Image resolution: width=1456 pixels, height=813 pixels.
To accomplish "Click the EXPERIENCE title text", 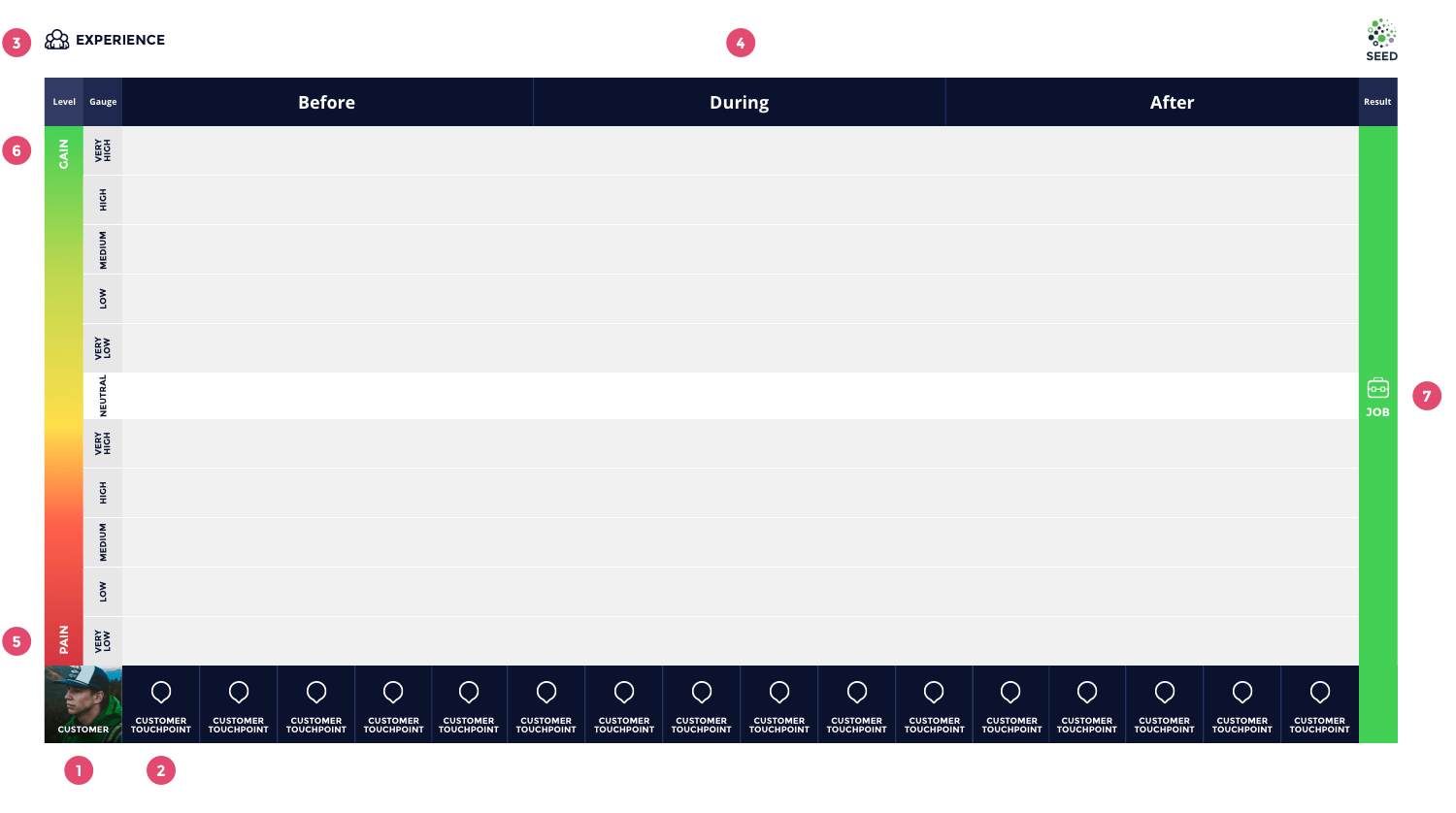I will pyautogui.click(x=120, y=40).
